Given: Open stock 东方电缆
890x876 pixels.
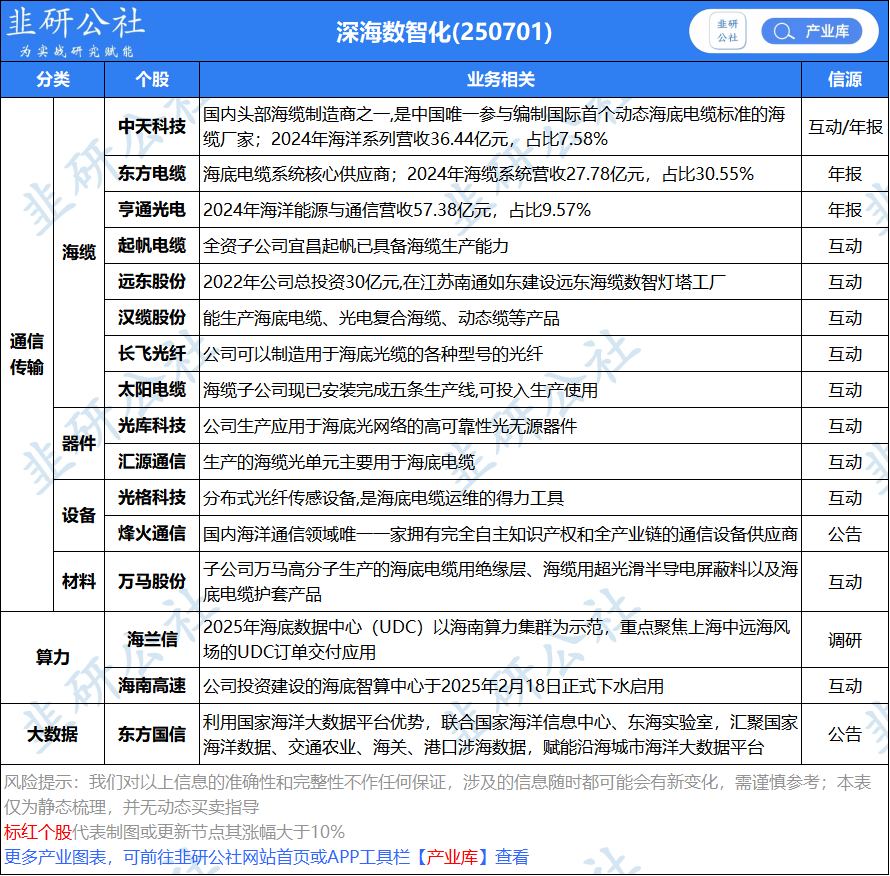Looking at the screenshot, I should click(x=152, y=174).
